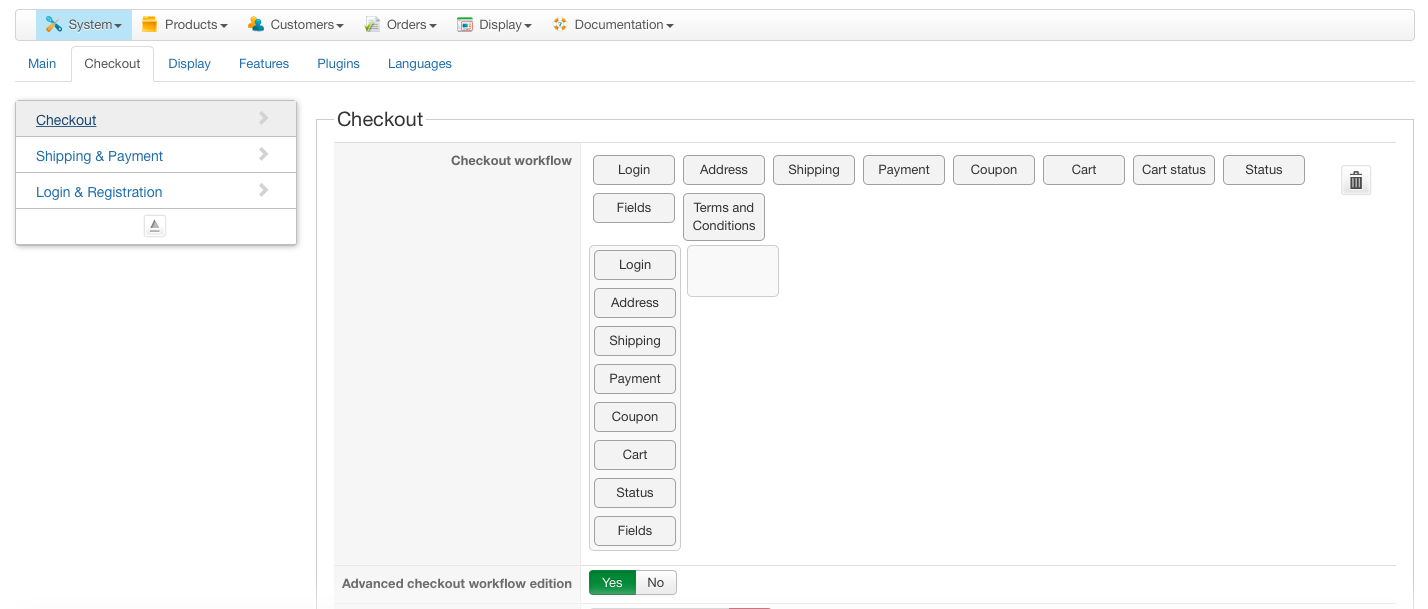Click the Orders notepad icon

coord(372,25)
